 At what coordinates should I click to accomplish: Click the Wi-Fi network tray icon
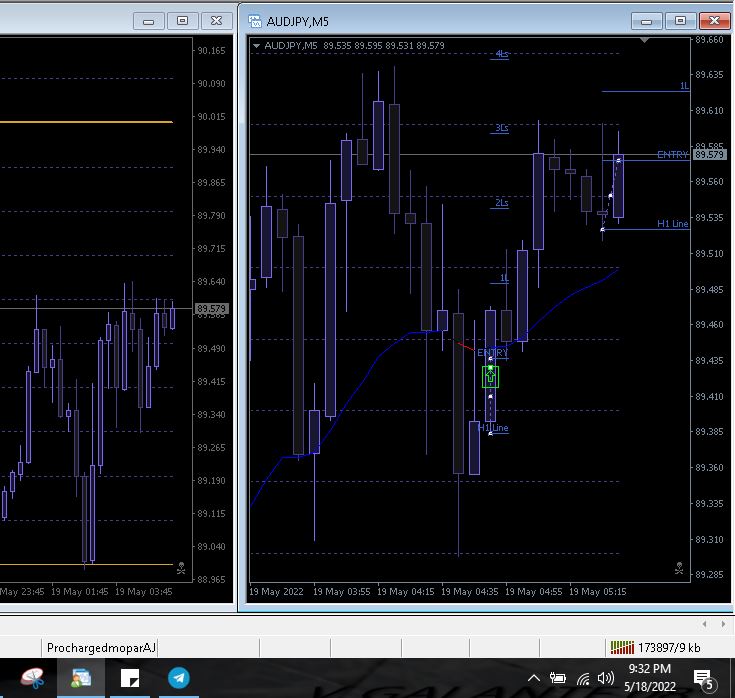click(x=582, y=678)
